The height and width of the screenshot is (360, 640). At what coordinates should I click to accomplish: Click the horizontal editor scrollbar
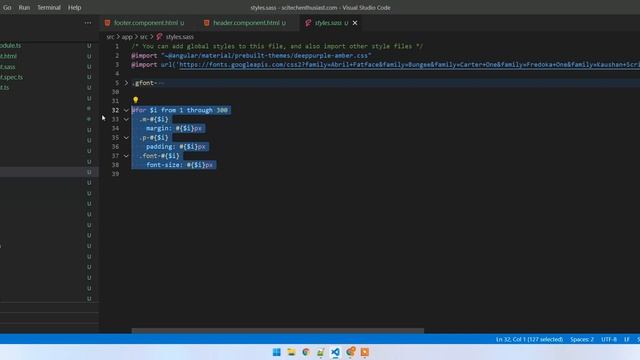click(278, 331)
